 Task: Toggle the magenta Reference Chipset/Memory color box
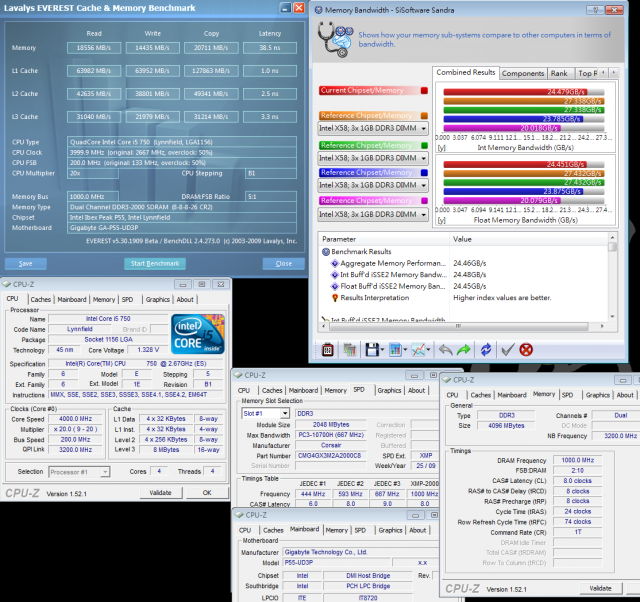[424, 200]
